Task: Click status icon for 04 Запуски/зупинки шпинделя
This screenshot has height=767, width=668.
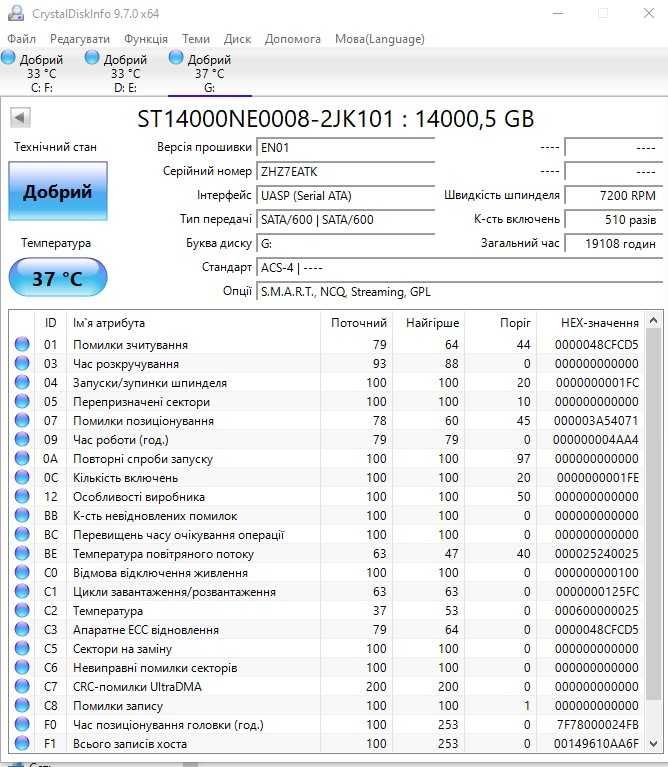Action: [x=22, y=383]
